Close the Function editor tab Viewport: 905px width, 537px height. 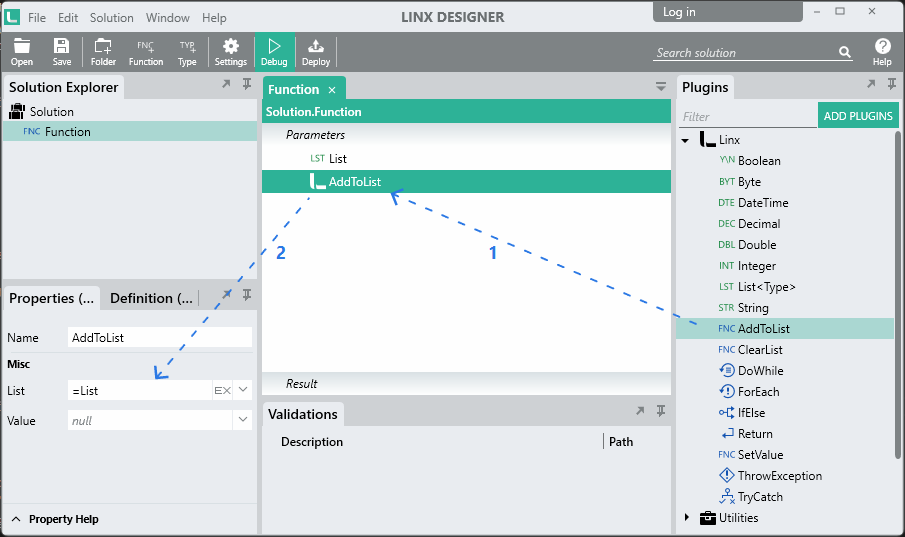(332, 90)
